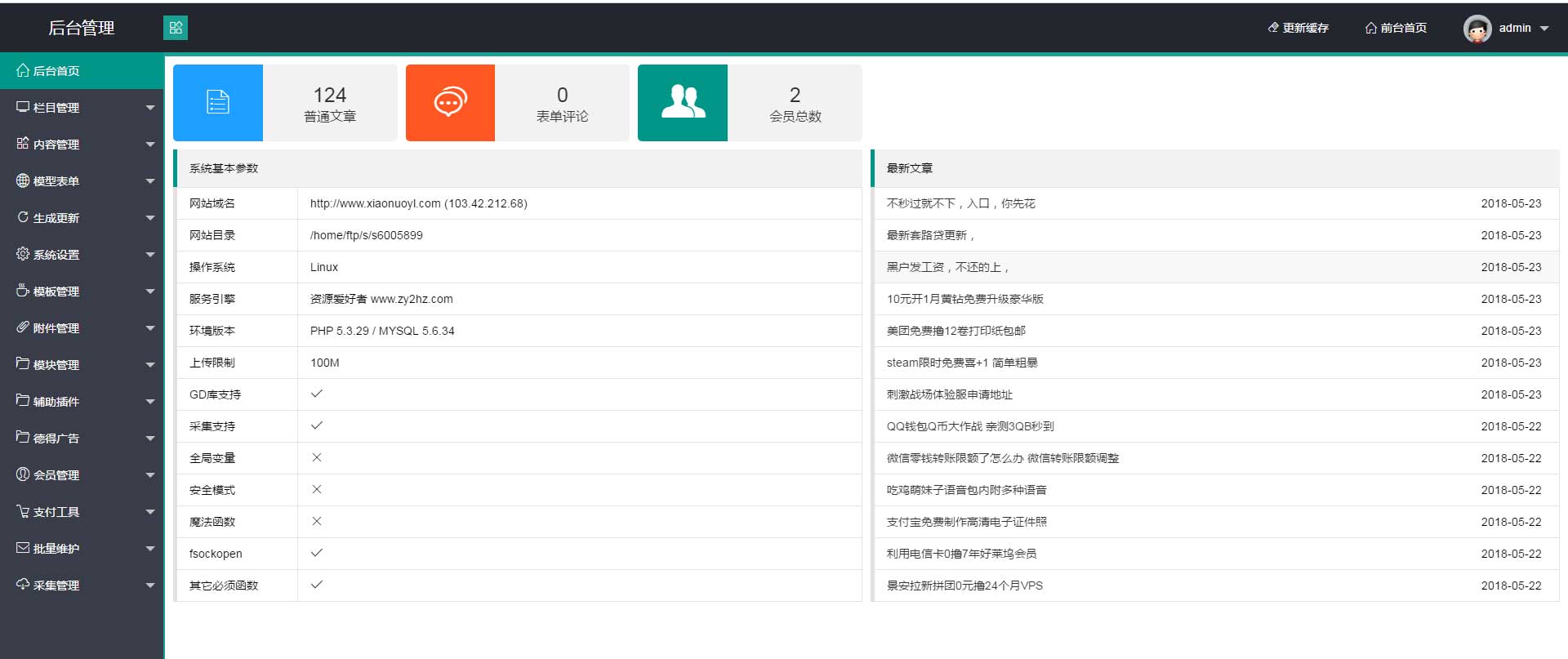
Task: Open the 模板管理 sidebar menu
Action: 56,292
